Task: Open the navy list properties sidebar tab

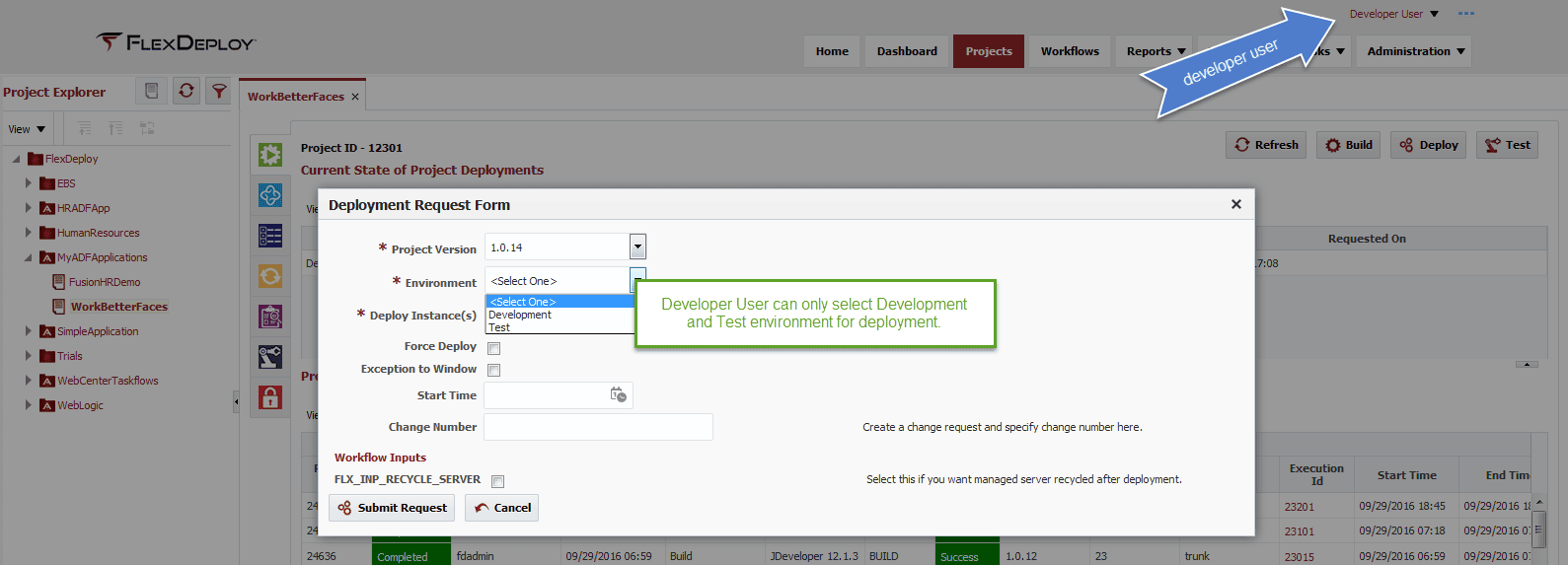Action: (x=270, y=236)
